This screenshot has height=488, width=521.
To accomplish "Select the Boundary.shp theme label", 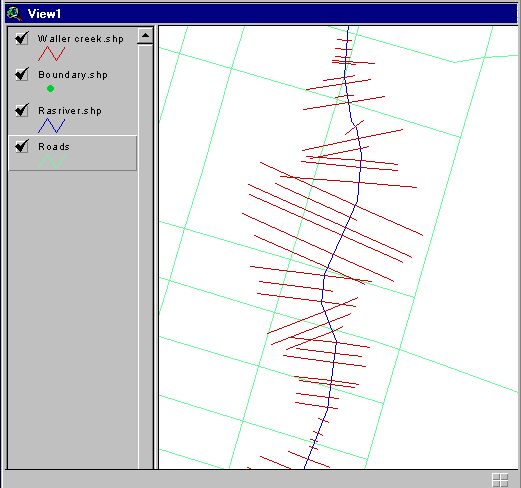I will point(73,75).
